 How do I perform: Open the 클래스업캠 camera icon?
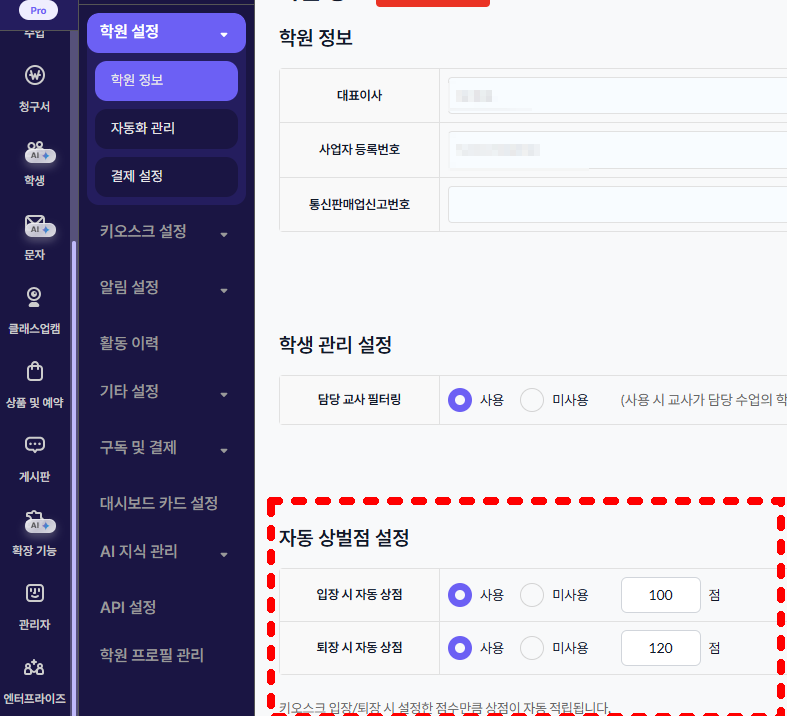[34, 297]
